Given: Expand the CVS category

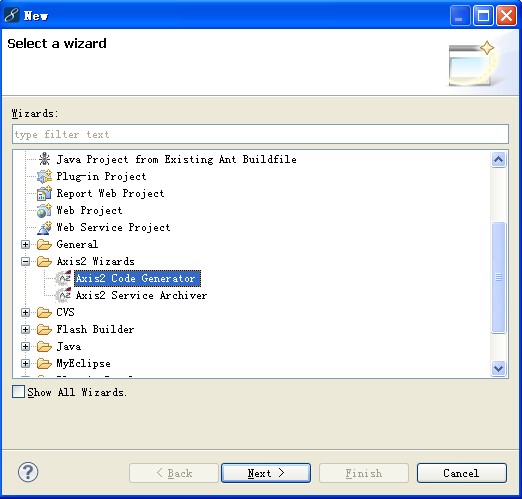Looking at the screenshot, I should coord(25,312).
